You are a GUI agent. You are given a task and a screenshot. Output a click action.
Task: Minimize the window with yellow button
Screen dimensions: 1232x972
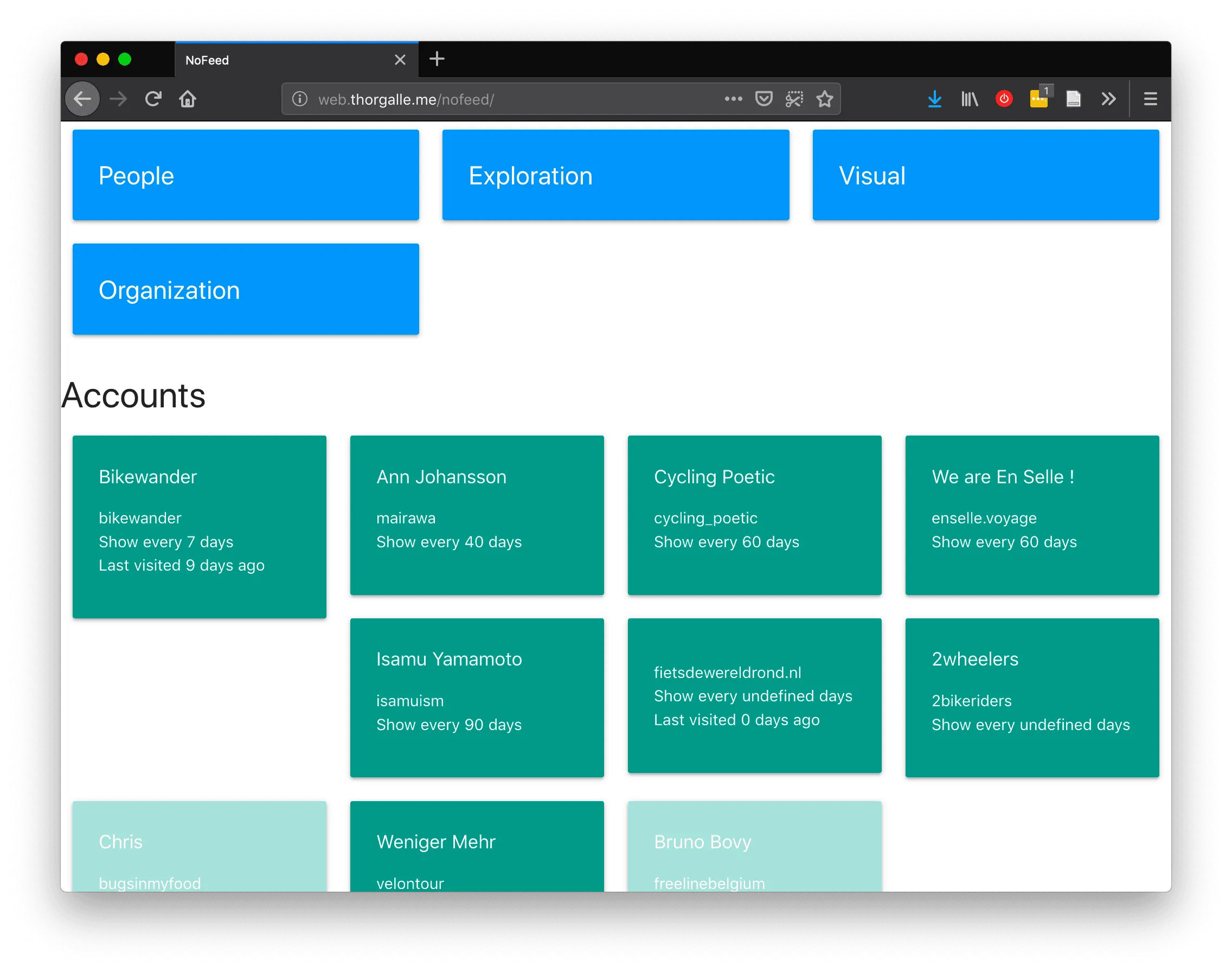coord(103,59)
